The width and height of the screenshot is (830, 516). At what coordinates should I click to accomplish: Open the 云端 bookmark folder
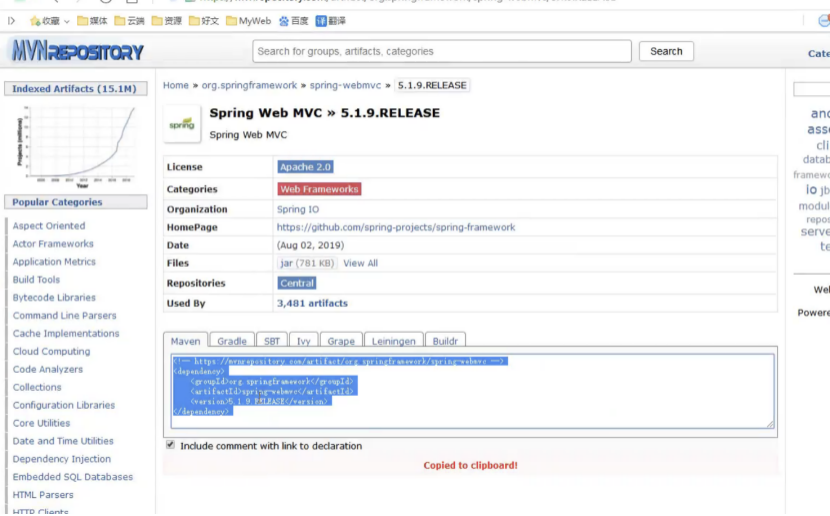pos(130,21)
